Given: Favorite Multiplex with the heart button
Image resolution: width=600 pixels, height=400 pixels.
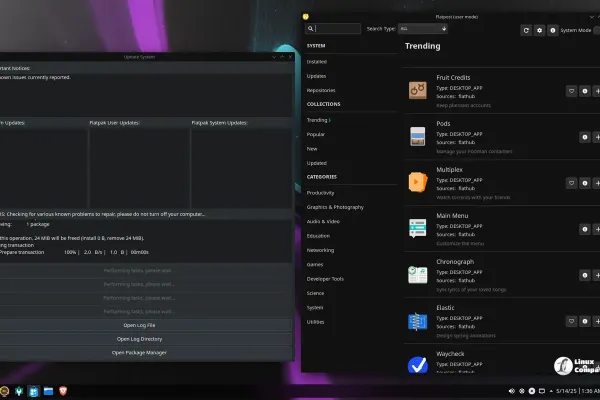Looking at the screenshot, I should (571, 183).
